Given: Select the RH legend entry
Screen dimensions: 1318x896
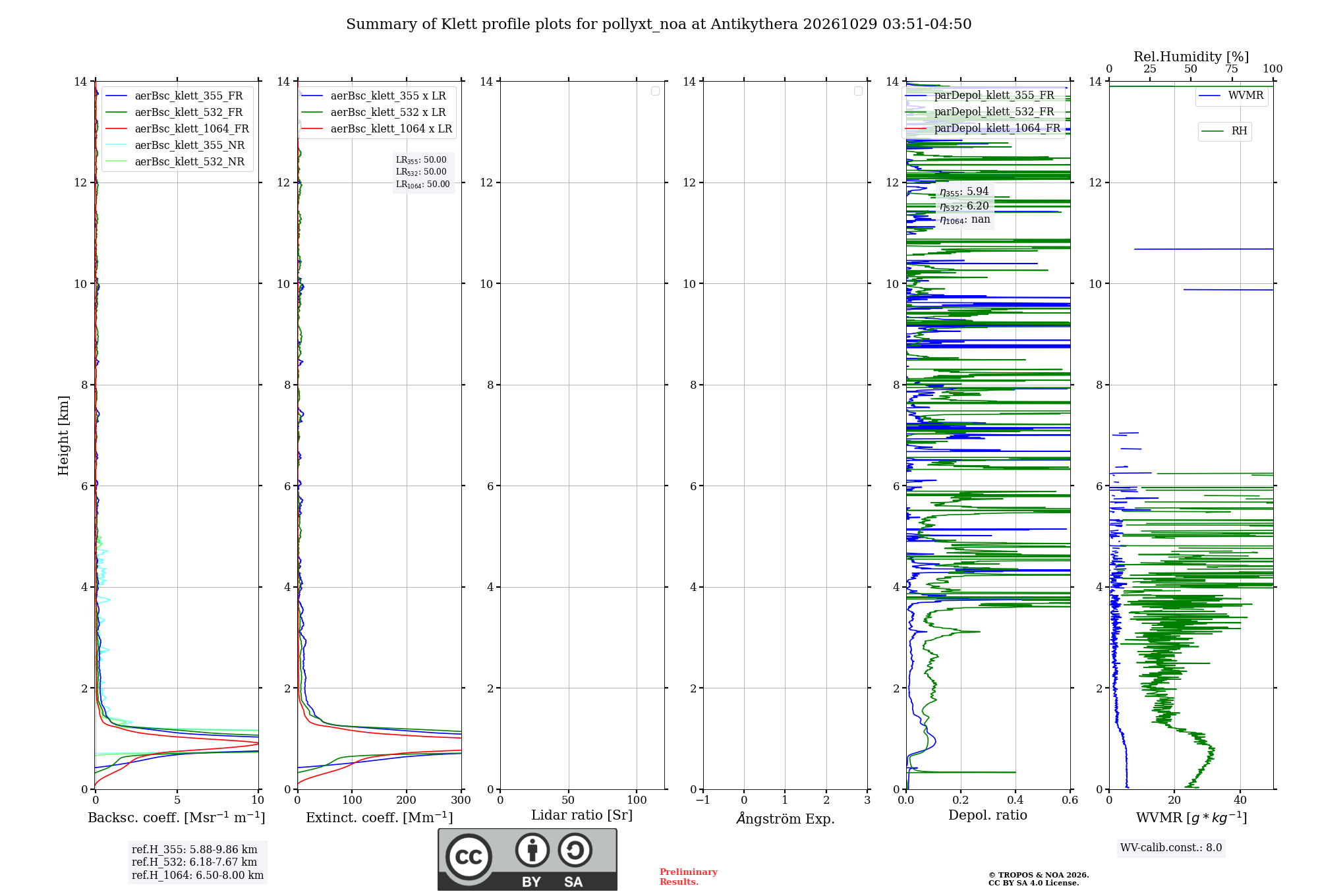Looking at the screenshot, I should click(1224, 131).
